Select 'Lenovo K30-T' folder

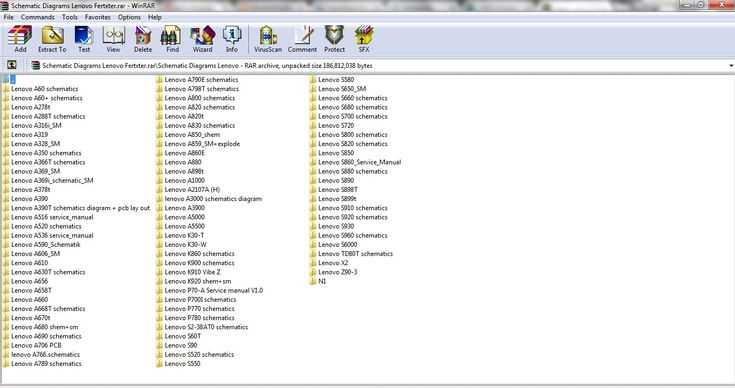pyautogui.click(x=180, y=235)
